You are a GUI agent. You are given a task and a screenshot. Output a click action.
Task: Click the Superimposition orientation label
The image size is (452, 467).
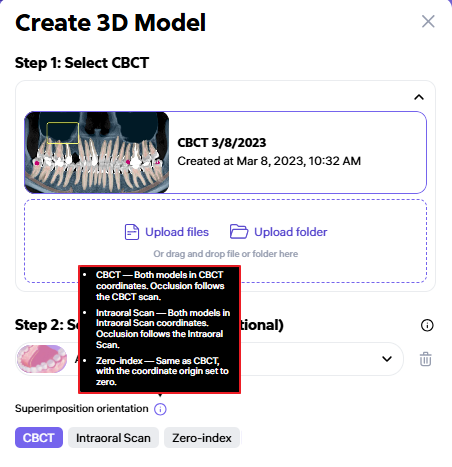(82, 409)
